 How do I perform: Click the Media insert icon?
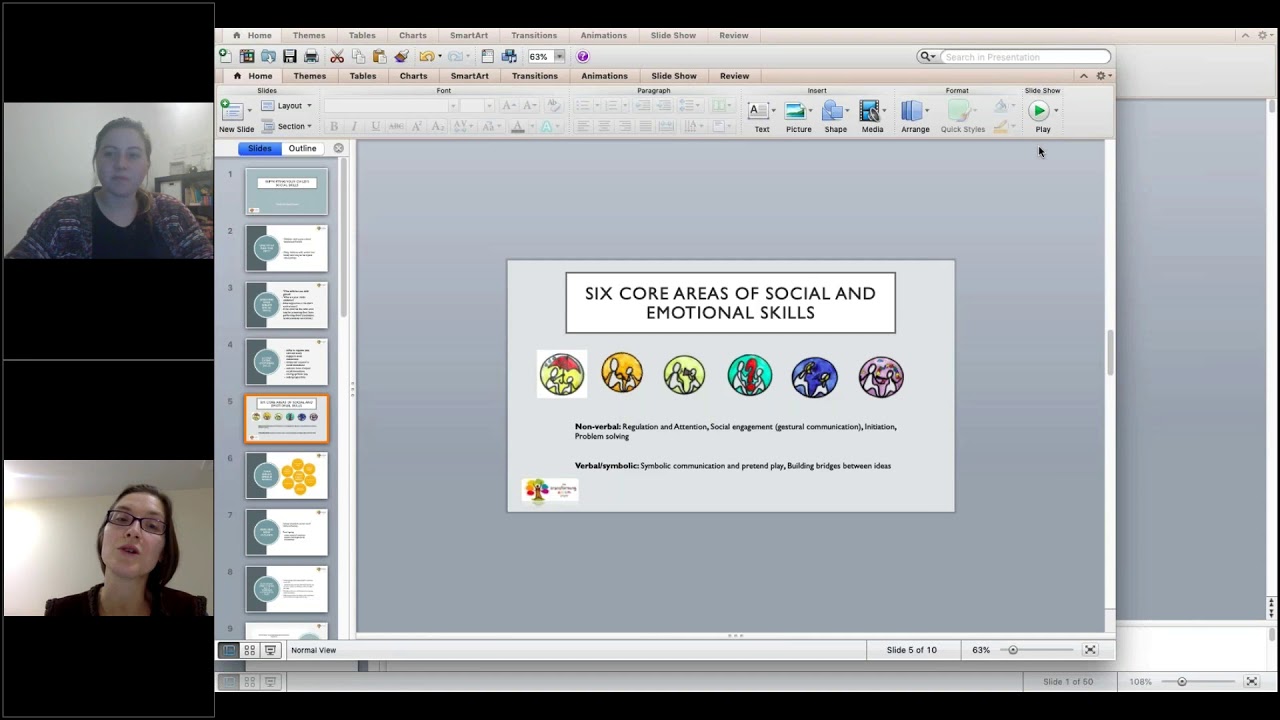click(872, 117)
